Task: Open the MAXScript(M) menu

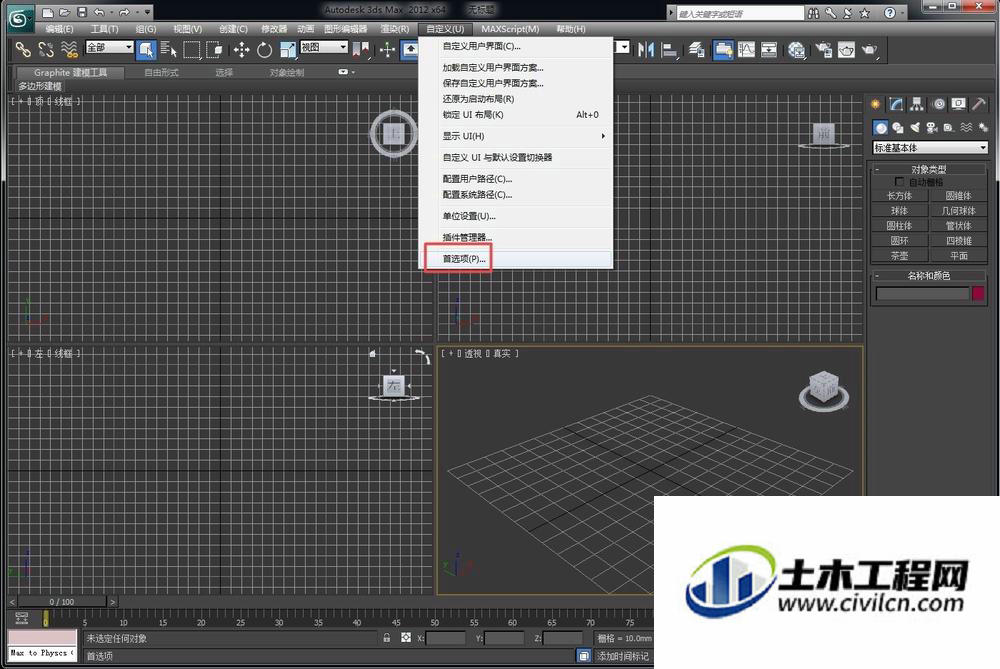Action: pos(510,29)
